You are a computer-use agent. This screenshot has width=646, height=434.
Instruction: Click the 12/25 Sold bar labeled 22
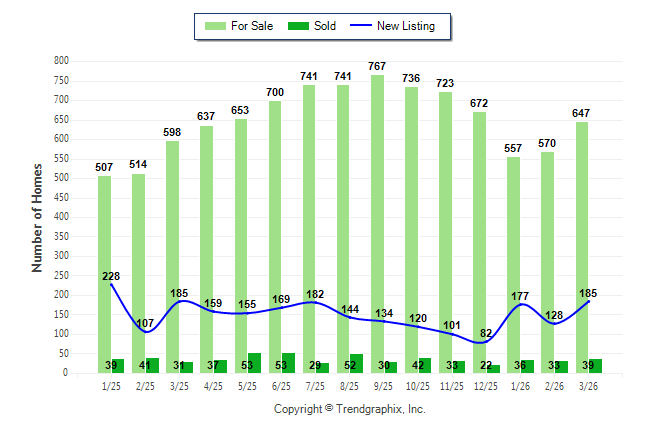[493, 369]
